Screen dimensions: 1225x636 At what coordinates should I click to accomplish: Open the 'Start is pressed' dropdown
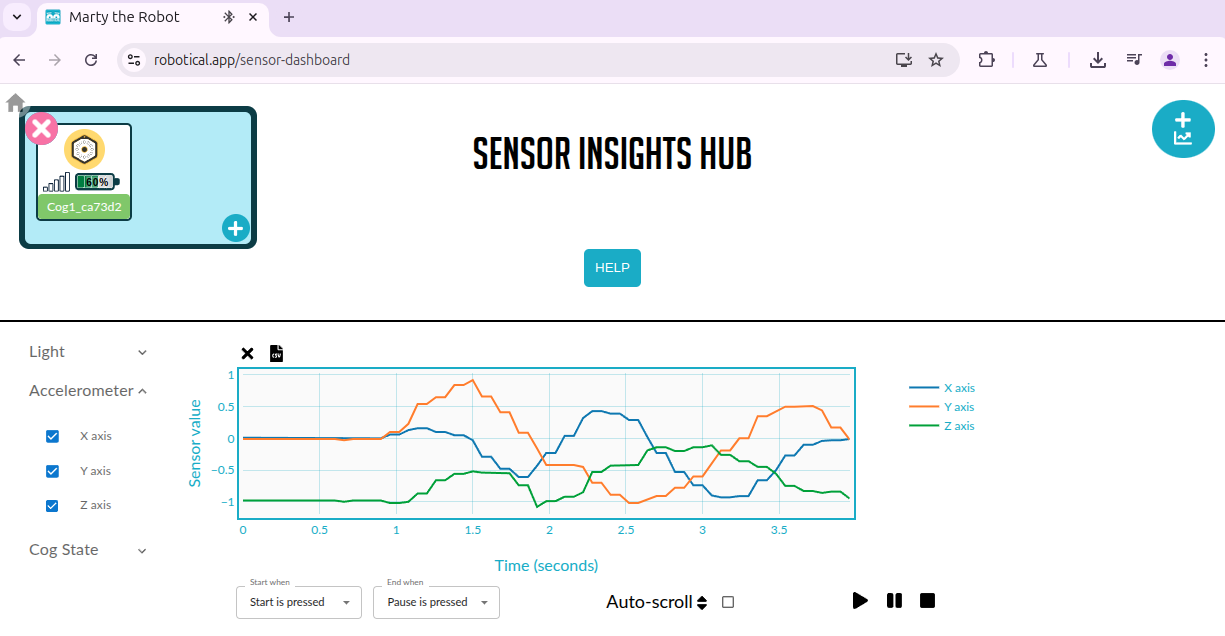tap(298, 602)
